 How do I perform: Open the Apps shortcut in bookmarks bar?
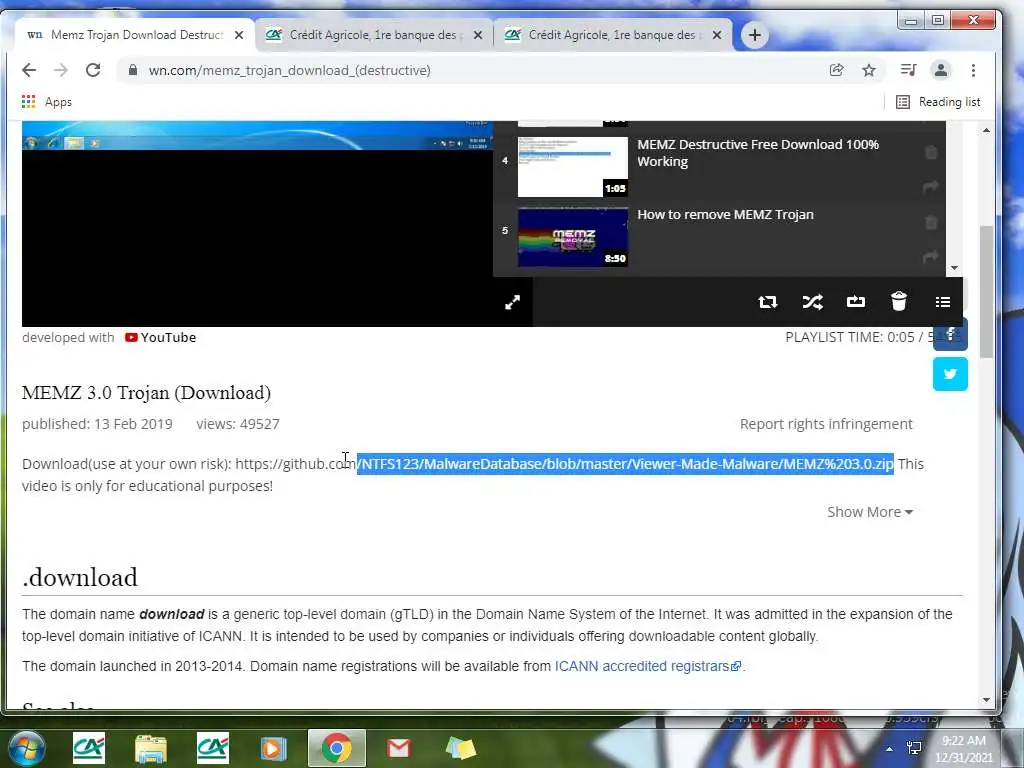(x=46, y=102)
